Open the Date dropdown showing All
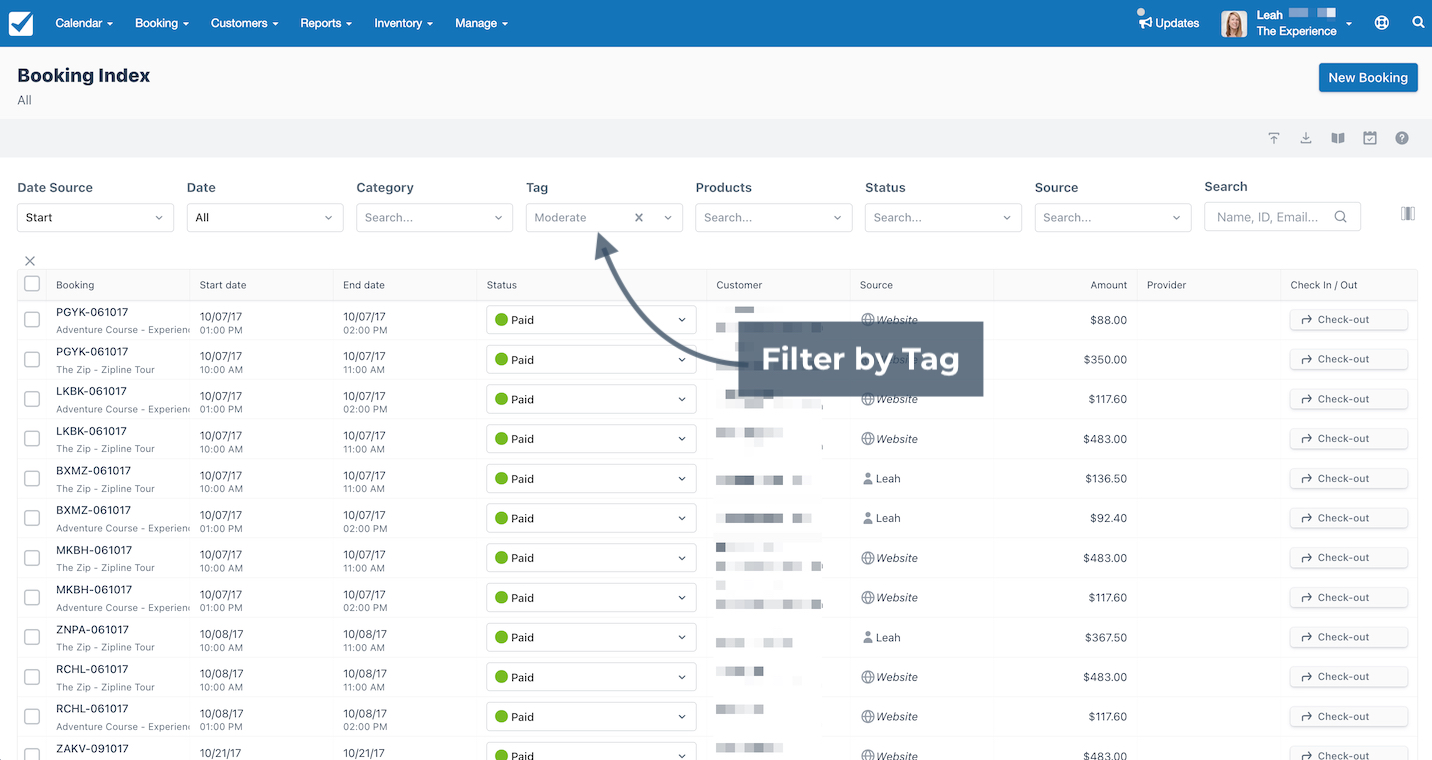The width and height of the screenshot is (1432, 760). click(265, 217)
